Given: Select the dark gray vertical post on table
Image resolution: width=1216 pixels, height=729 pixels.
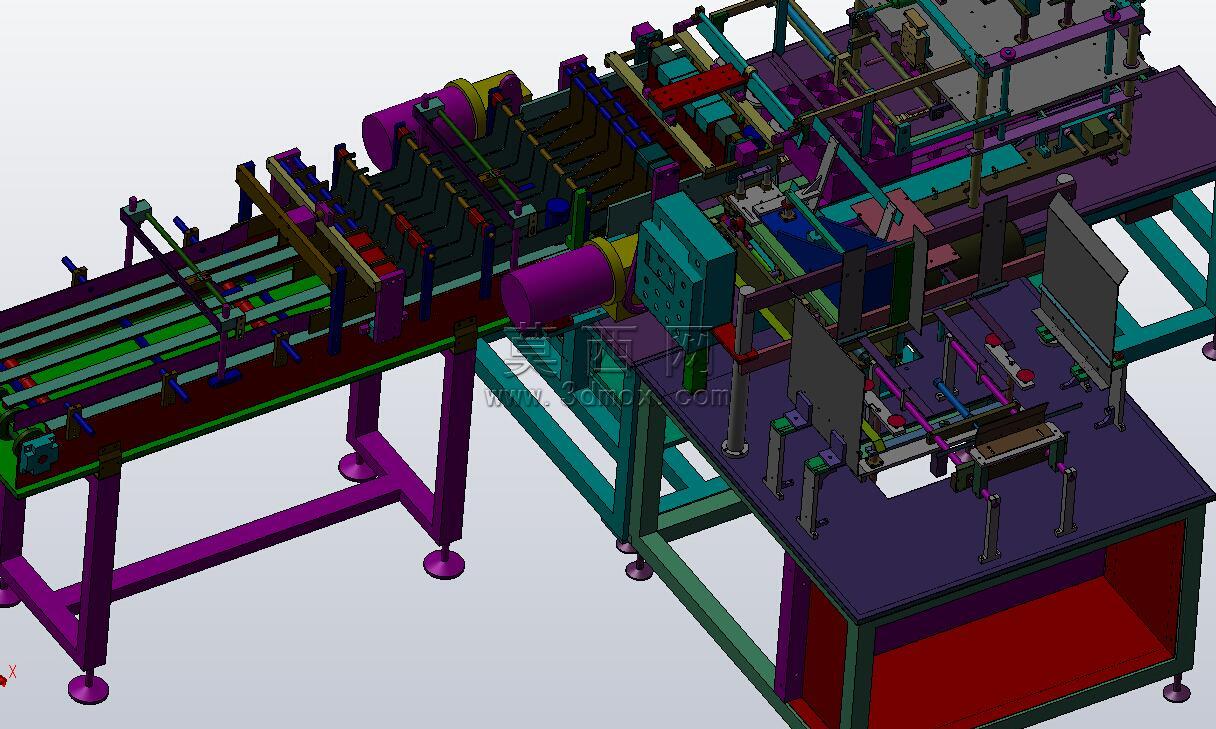Looking at the screenshot, I should (x=738, y=372).
